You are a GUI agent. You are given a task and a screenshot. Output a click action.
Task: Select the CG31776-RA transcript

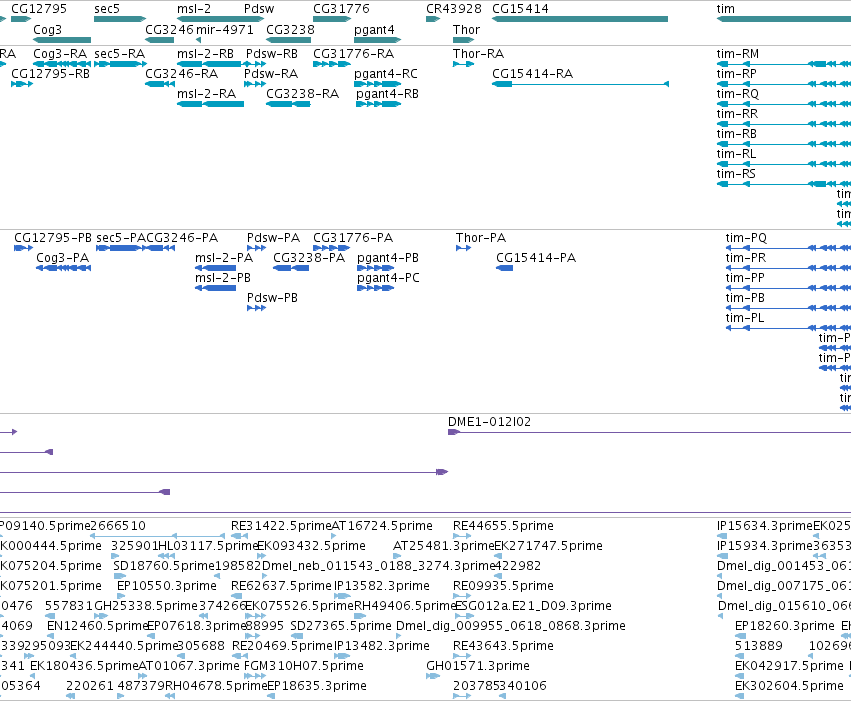[332, 64]
